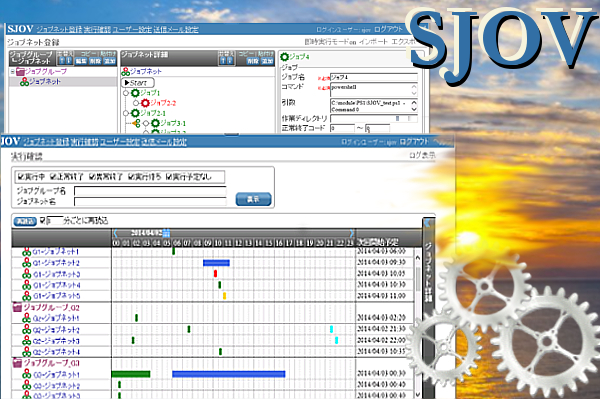The image size is (600, 399).
Task: Click green gear icon of ジョブ1
Action: pyautogui.click(x=135, y=93)
